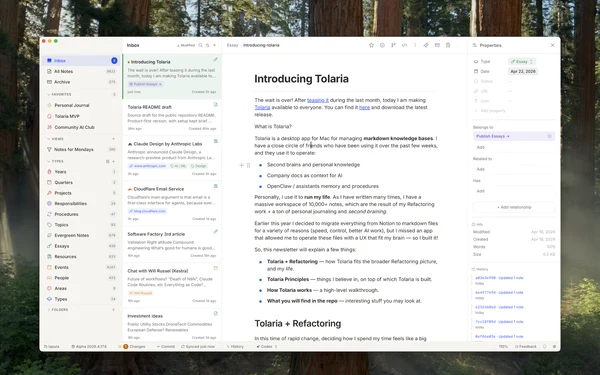Open the Codex selector in status bar
This screenshot has width=600, height=375.
[x=267, y=346]
